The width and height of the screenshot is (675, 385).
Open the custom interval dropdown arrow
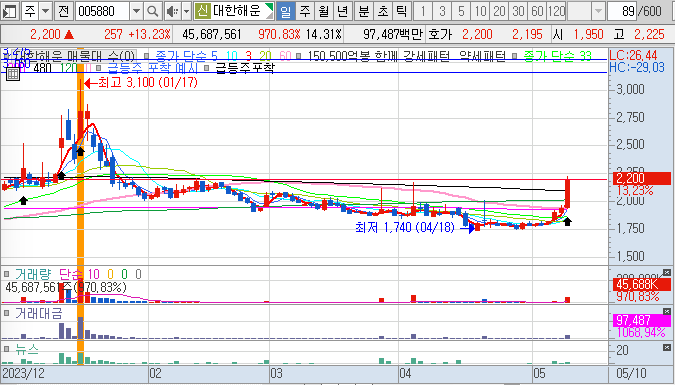598,11
